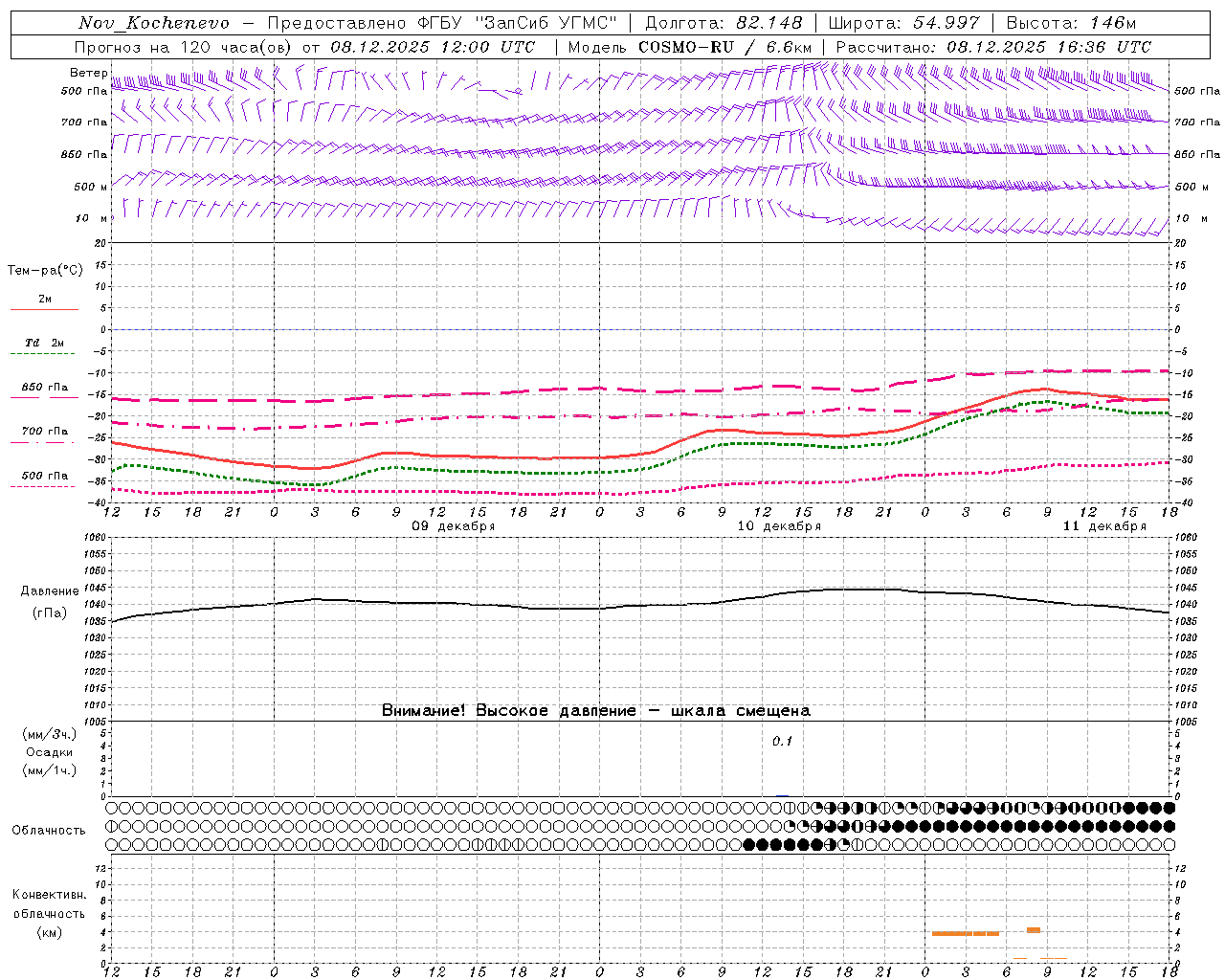
Task: Click the '500 гПа' temperature legend entry
Action: (45, 476)
